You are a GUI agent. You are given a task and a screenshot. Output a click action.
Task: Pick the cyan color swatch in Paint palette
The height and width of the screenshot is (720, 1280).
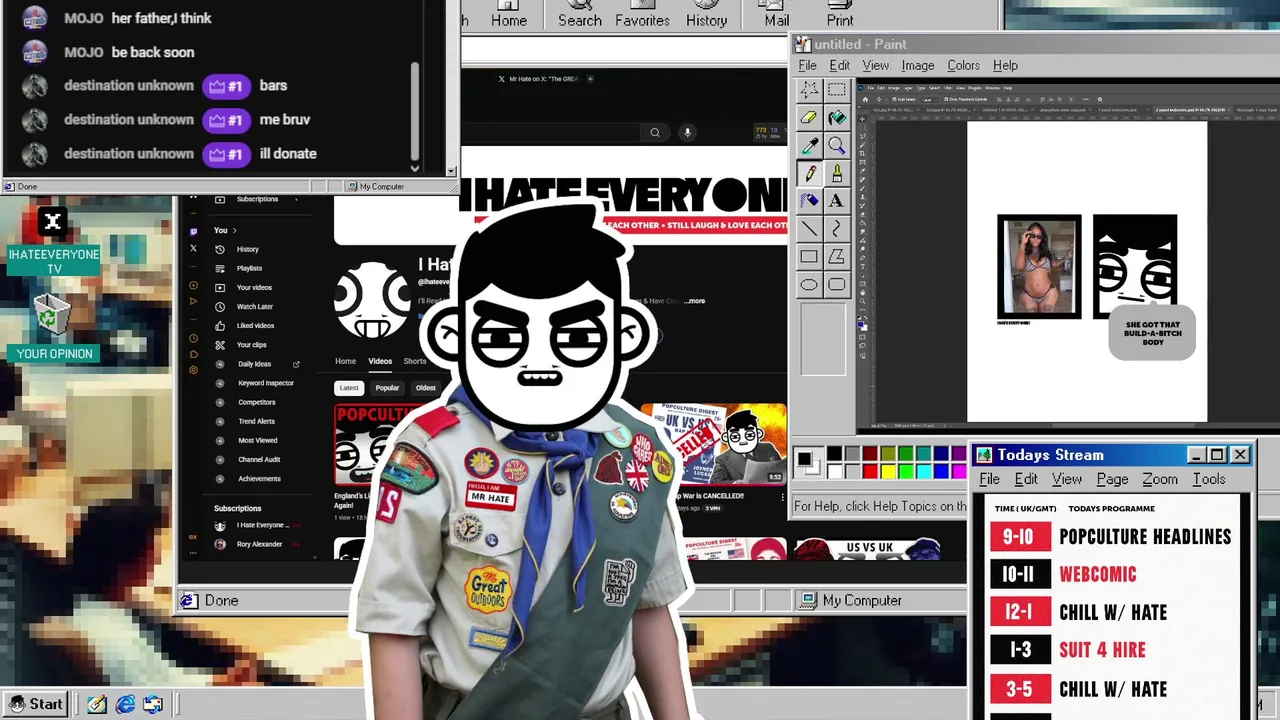tap(923, 471)
